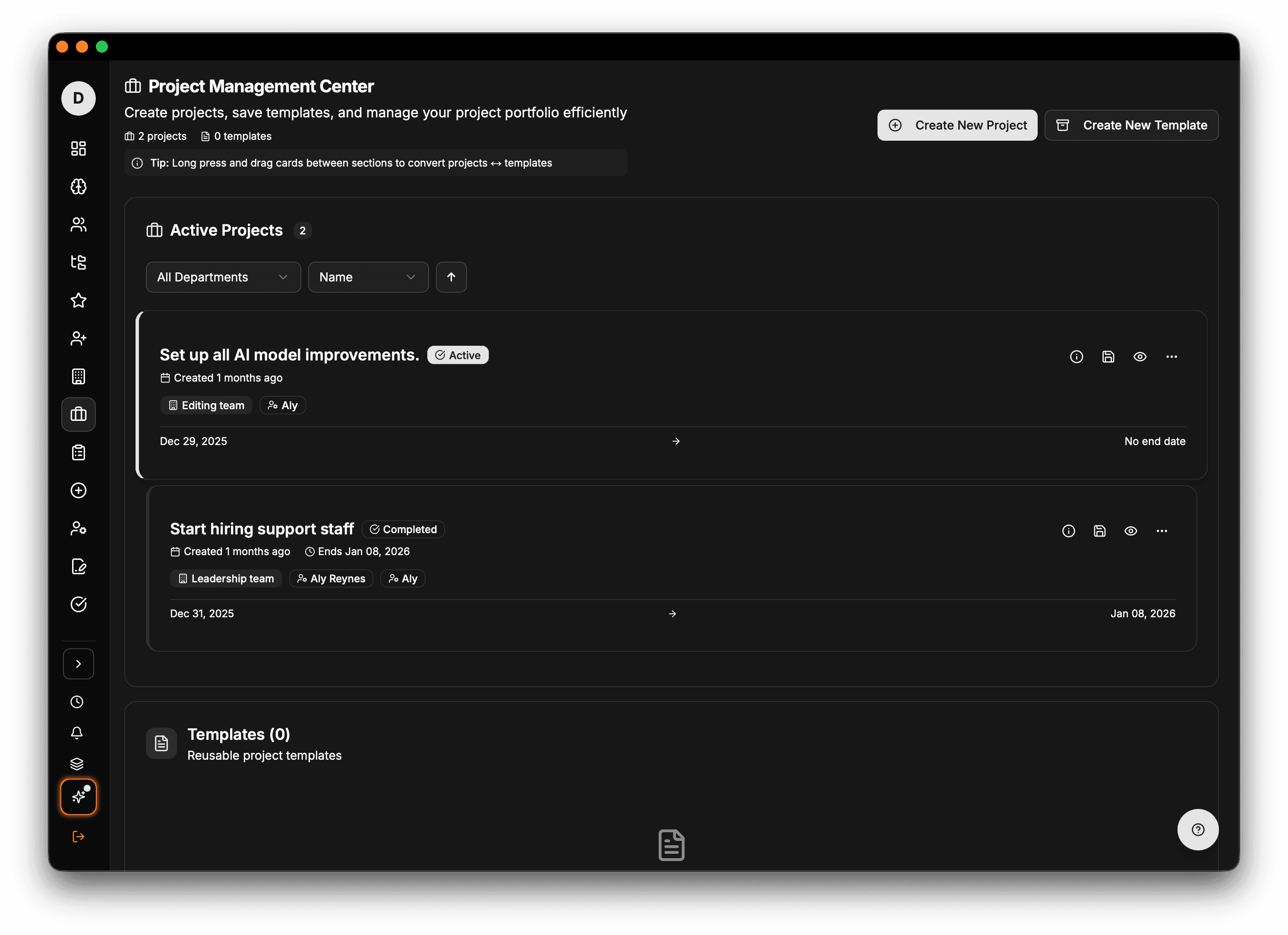Open the brain AI icon in sidebar

pos(79,186)
